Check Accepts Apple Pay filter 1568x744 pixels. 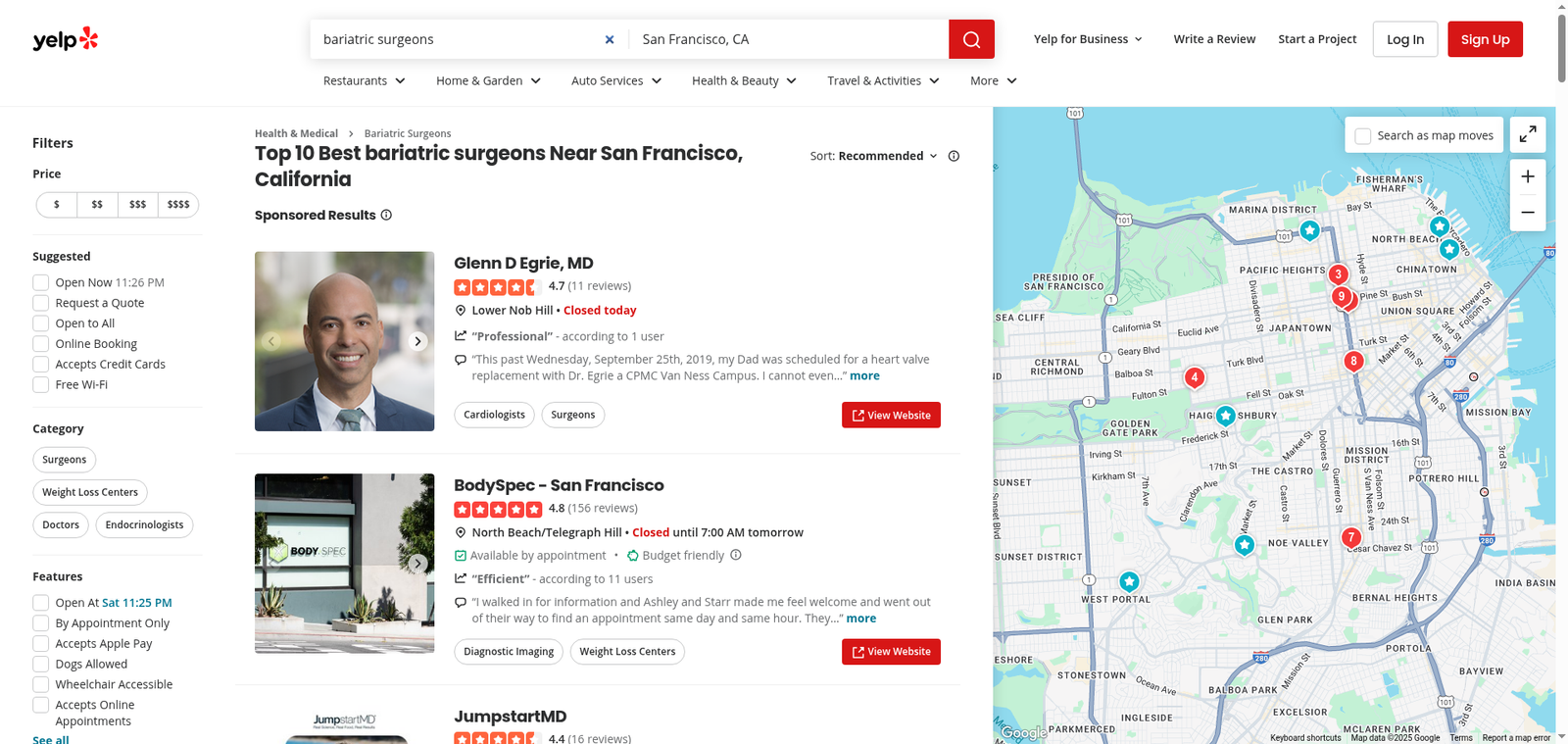[41, 644]
